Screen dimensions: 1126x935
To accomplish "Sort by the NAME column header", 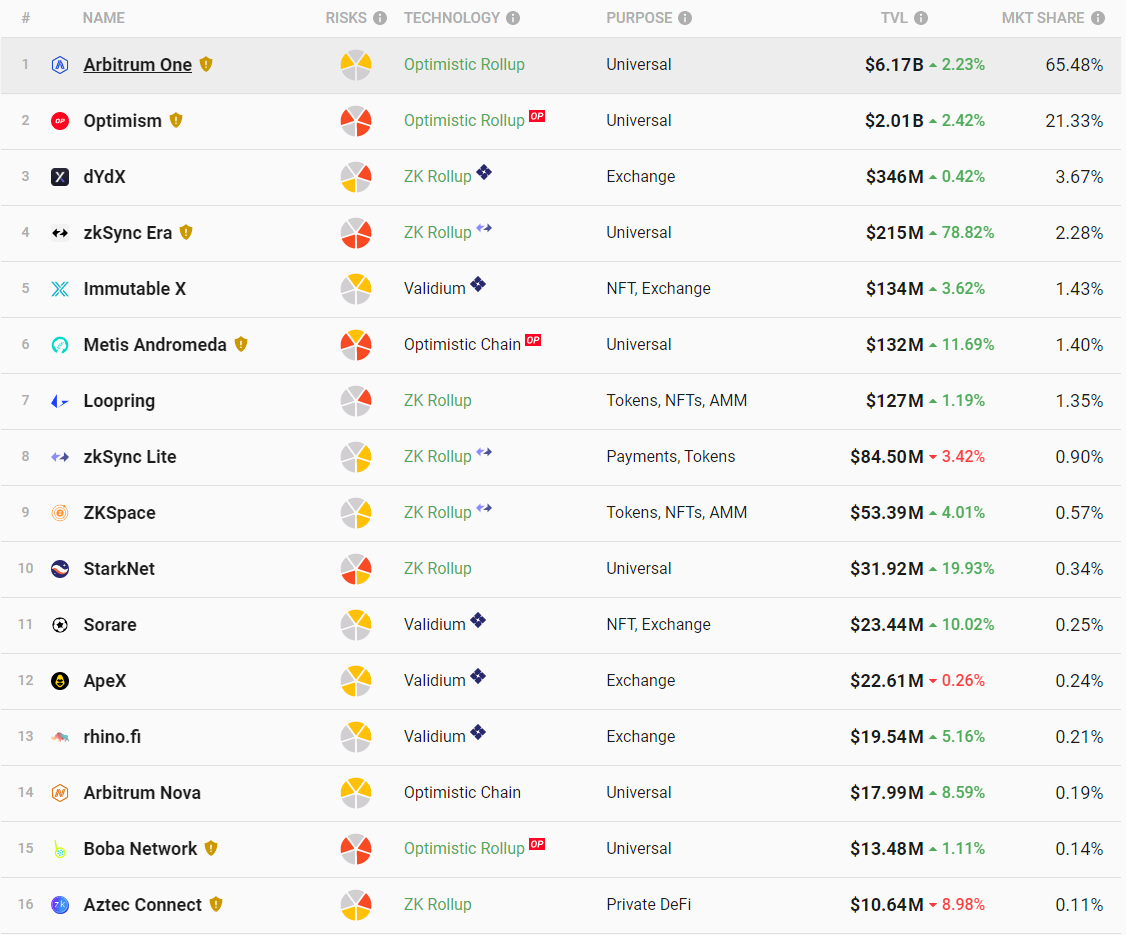I will pos(103,18).
